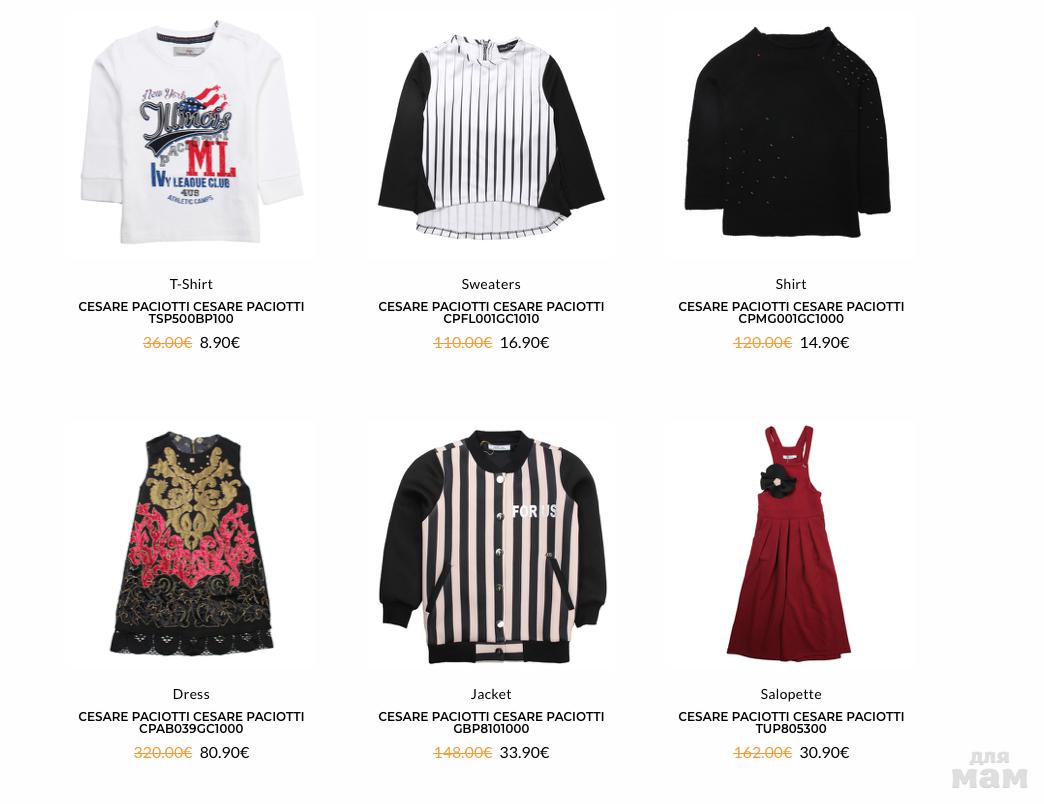Open product title CPFL001GC1010
The height and width of the screenshot is (804, 1044).
pyautogui.click(x=491, y=313)
